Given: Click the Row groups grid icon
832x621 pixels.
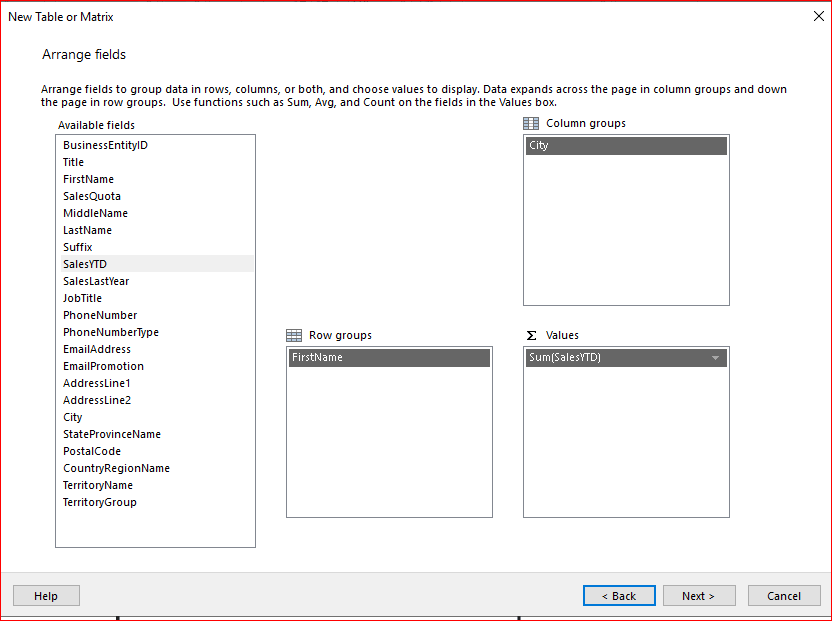Looking at the screenshot, I should pyautogui.click(x=294, y=335).
